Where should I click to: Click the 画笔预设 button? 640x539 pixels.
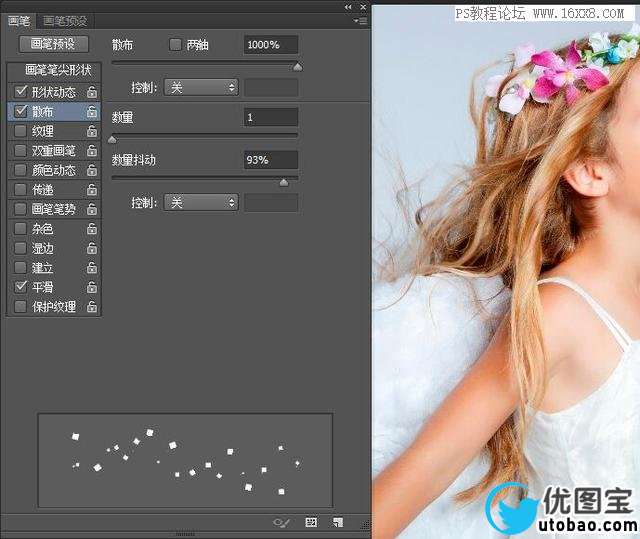point(53,44)
